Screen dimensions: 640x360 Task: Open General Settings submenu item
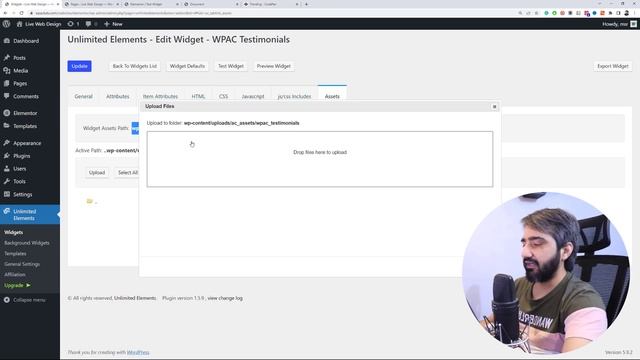click(22, 264)
